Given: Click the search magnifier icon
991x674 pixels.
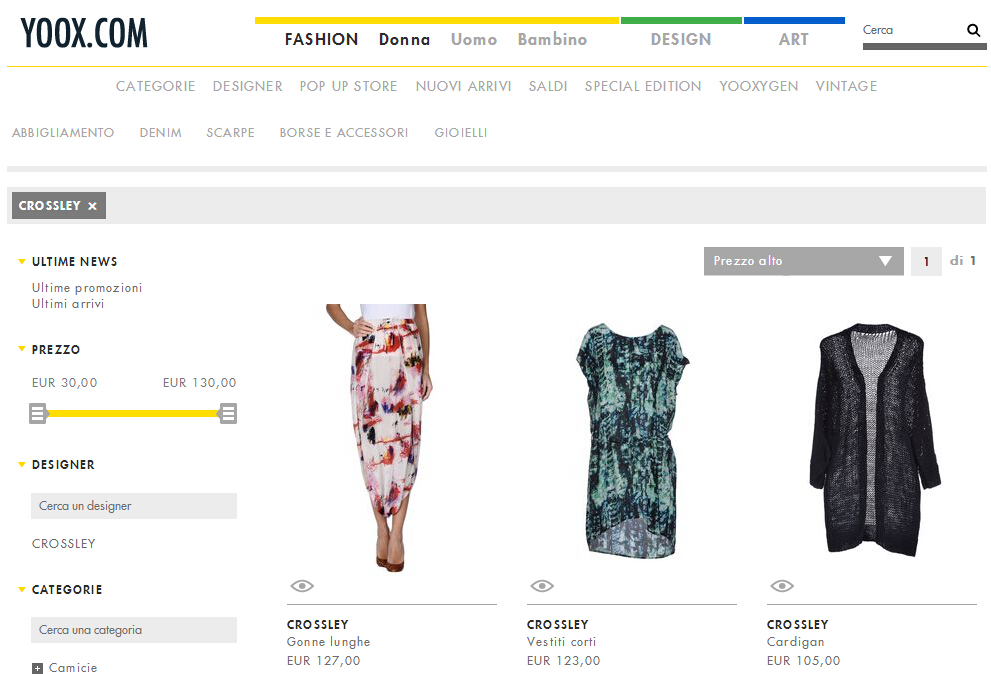Looking at the screenshot, I should tap(973, 30).
